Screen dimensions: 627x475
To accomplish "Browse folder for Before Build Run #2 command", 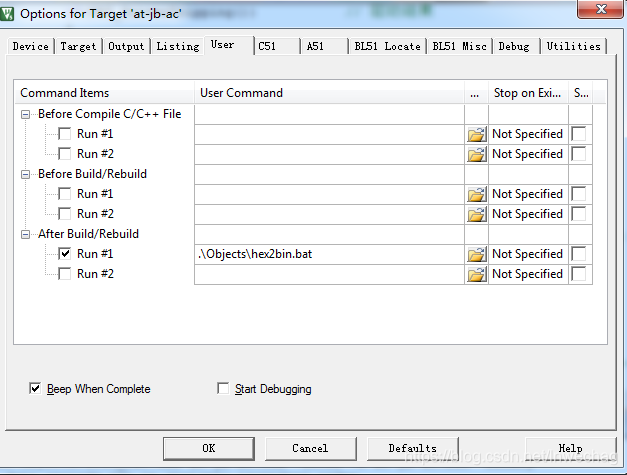I will coord(476,214).
